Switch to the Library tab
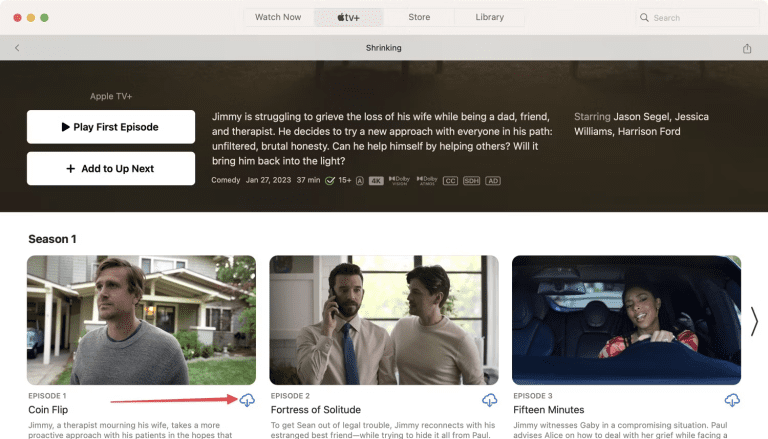 [489, 17]
